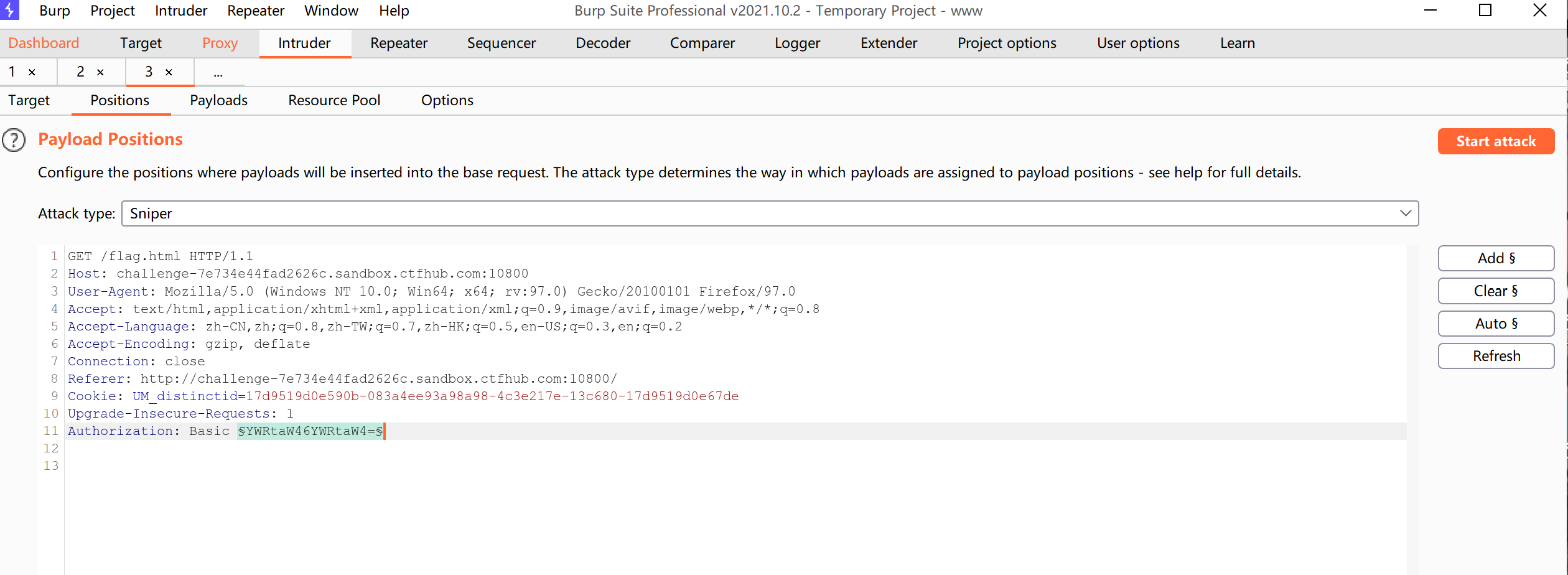The width and height of the screenshot is (1568, 575).
Task: Switch to the Sequencer tab
Action: pyautogui.click(x=502, y=43)
